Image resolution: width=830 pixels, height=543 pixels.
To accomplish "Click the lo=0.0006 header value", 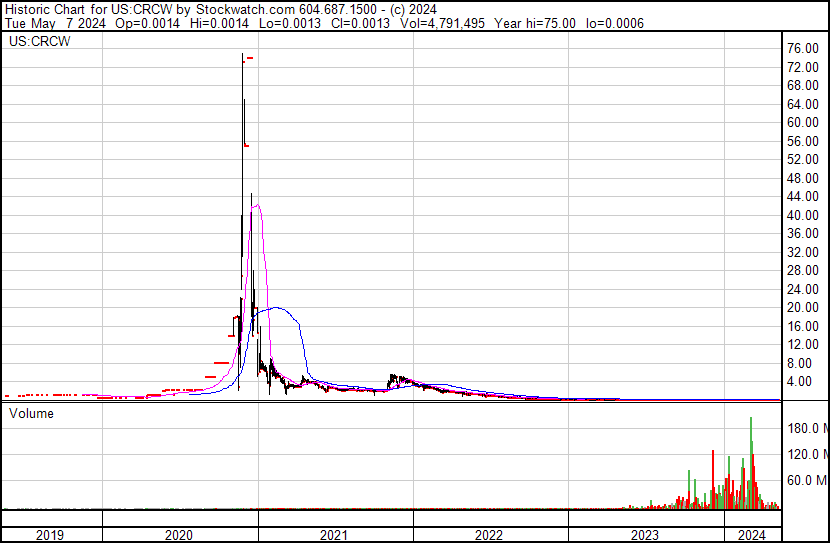I will point(615,23).
